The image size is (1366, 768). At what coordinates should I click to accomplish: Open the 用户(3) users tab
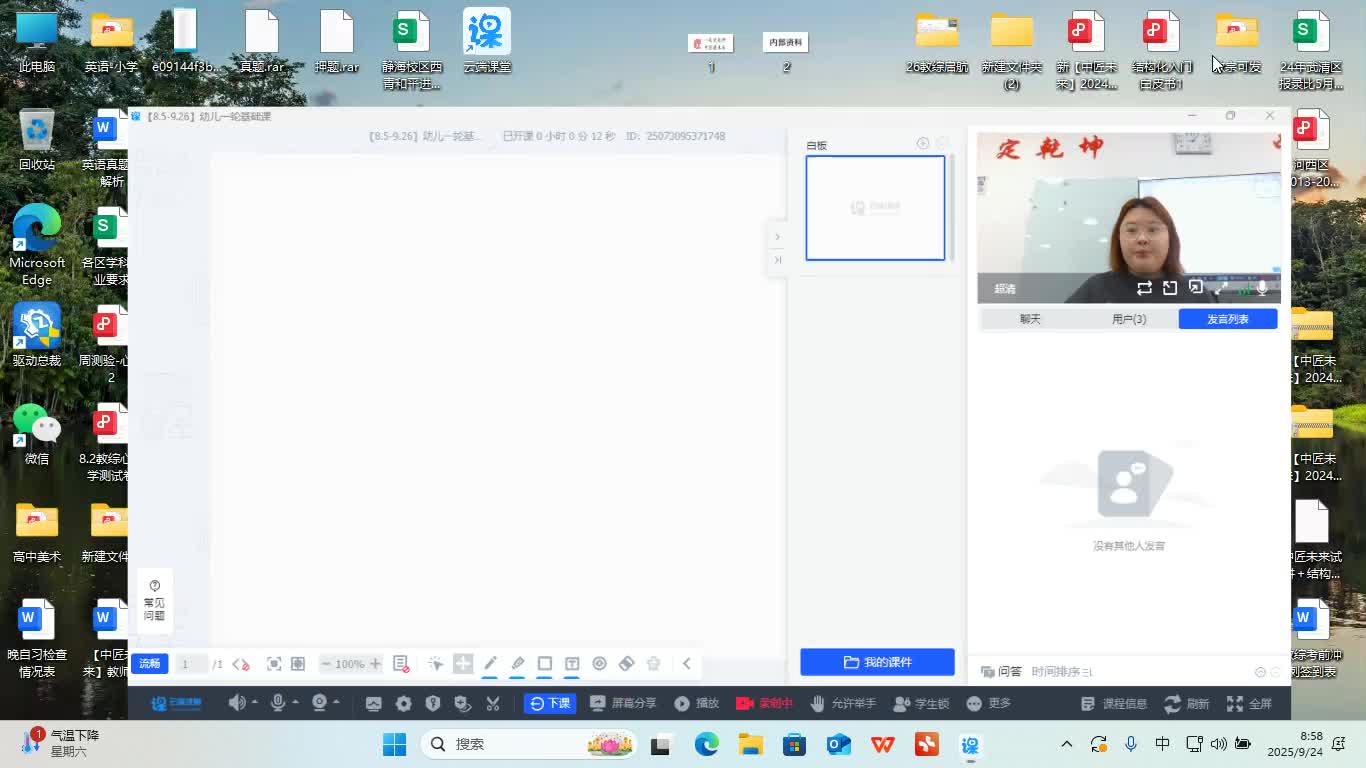point(1129,319)
